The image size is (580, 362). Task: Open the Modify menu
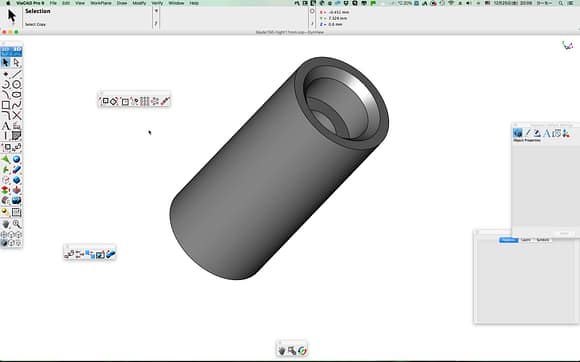click(x=139, y=3)
